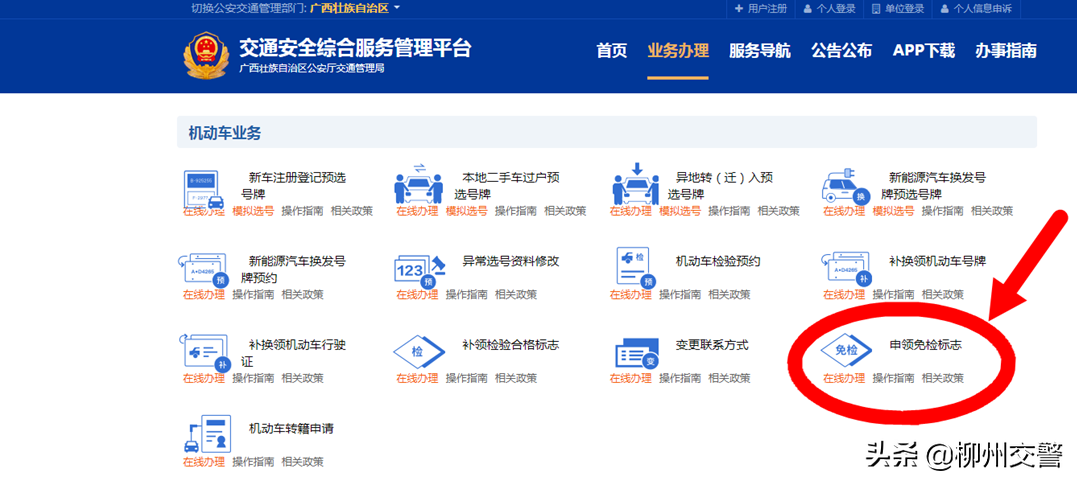Viewport: 1077px width, 483px height.
Task: Click 模拟选号 under 本地二手车过户预选号牌
Action: 466,211
